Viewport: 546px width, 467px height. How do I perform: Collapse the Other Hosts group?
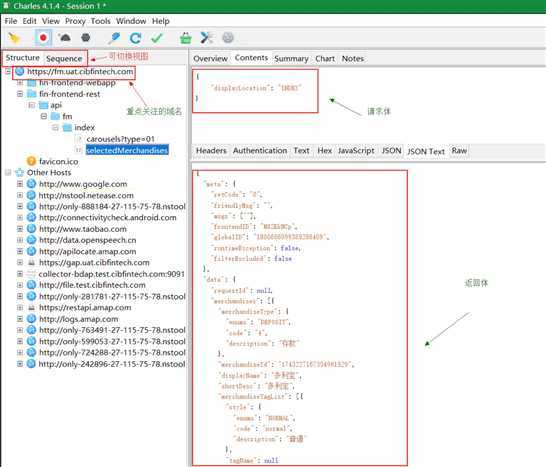8,172
